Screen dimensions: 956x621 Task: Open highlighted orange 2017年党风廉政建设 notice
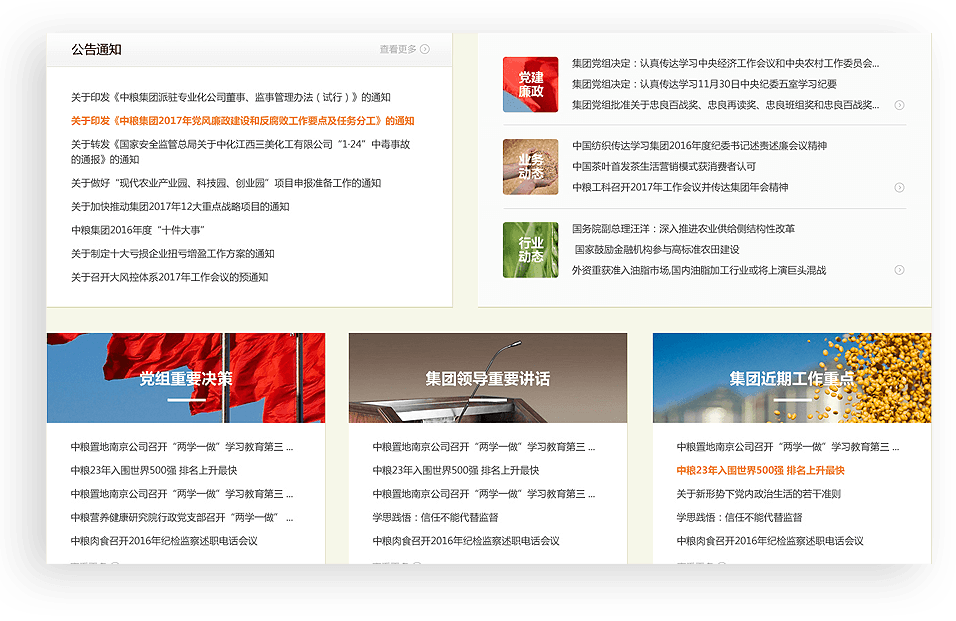[x=242, y=121]
